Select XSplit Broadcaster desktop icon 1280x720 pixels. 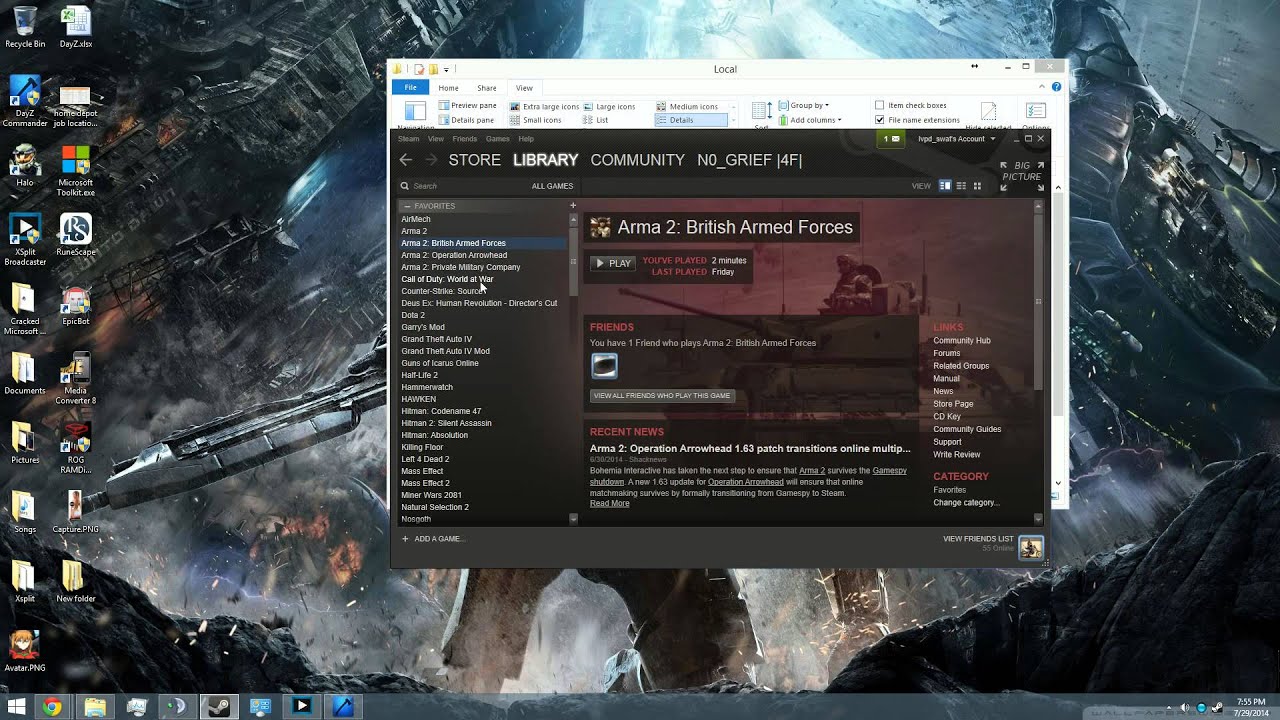point(25,240)
